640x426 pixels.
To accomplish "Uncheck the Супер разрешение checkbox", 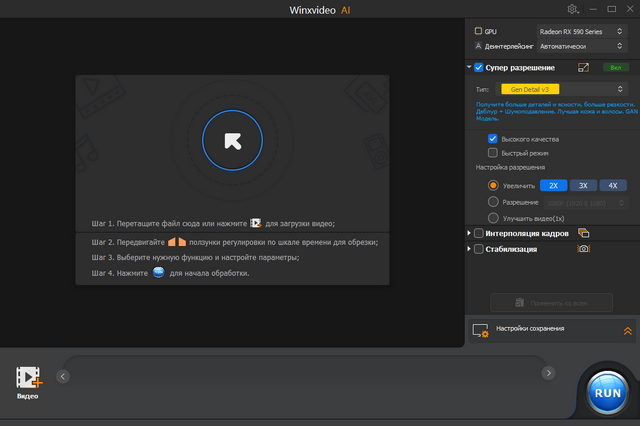I will tap(479, 68).
